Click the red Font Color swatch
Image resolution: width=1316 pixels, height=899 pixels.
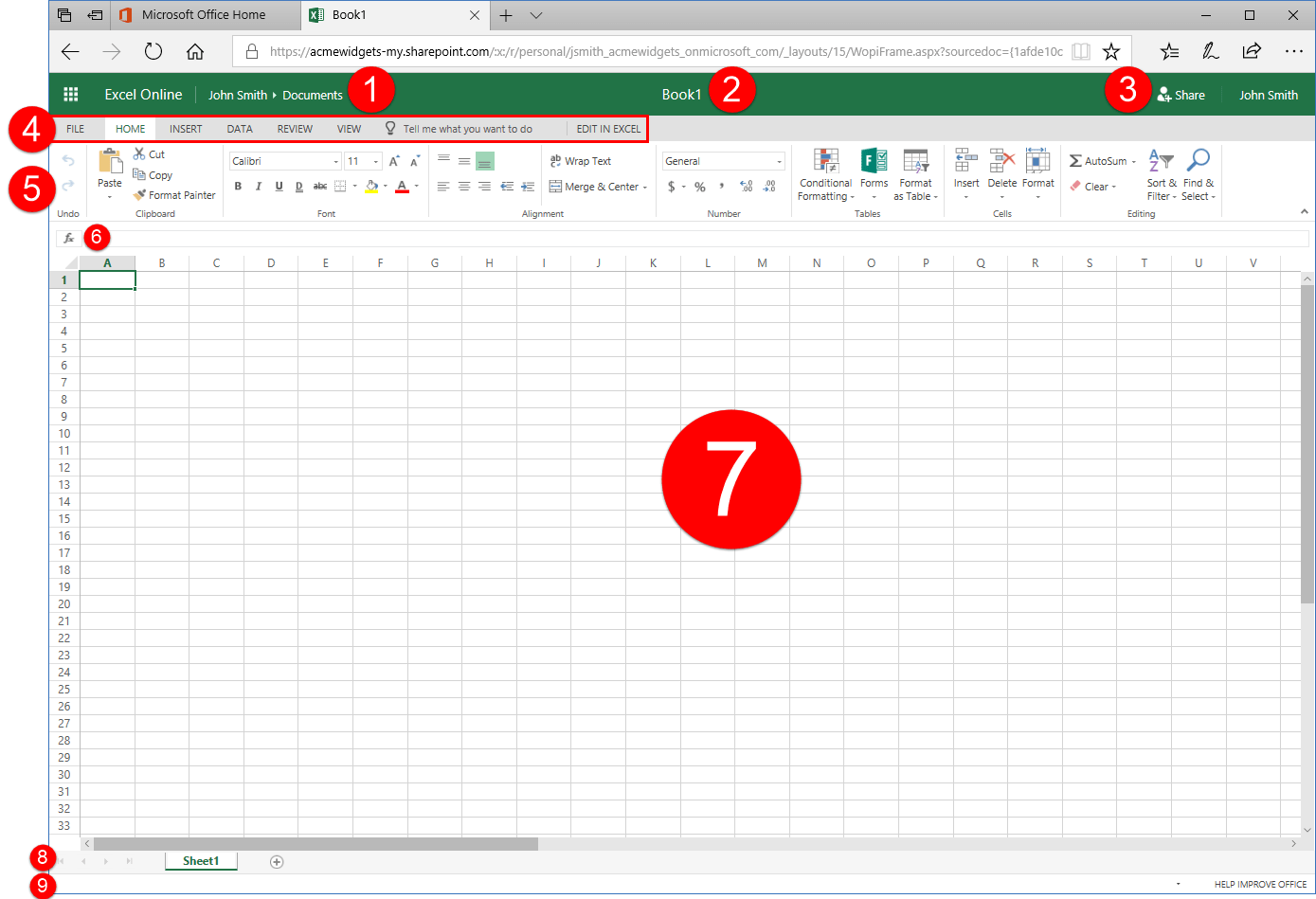coord(402,186)
